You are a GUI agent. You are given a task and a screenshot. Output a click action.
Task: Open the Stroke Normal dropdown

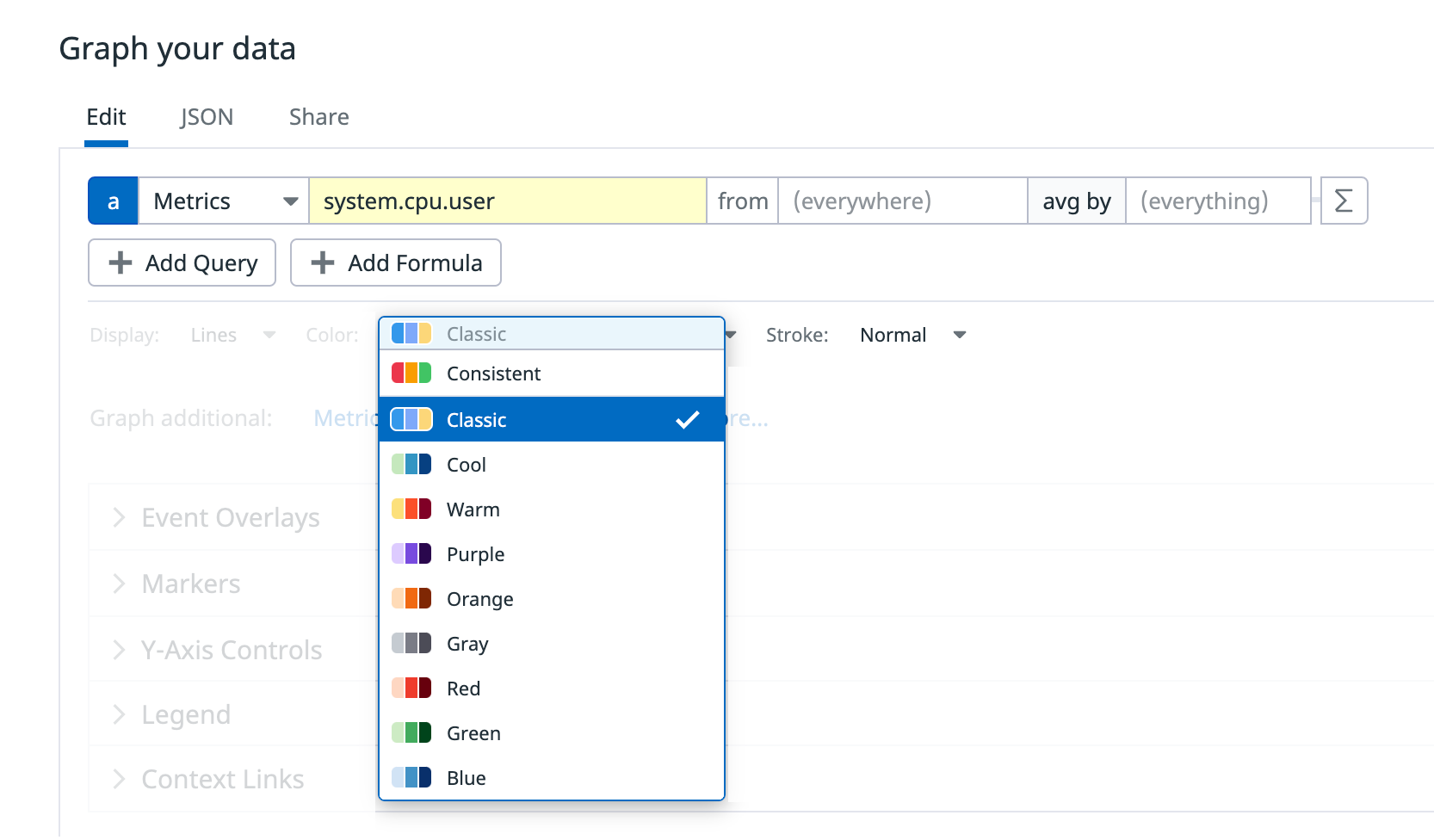[x=912, y=335]
